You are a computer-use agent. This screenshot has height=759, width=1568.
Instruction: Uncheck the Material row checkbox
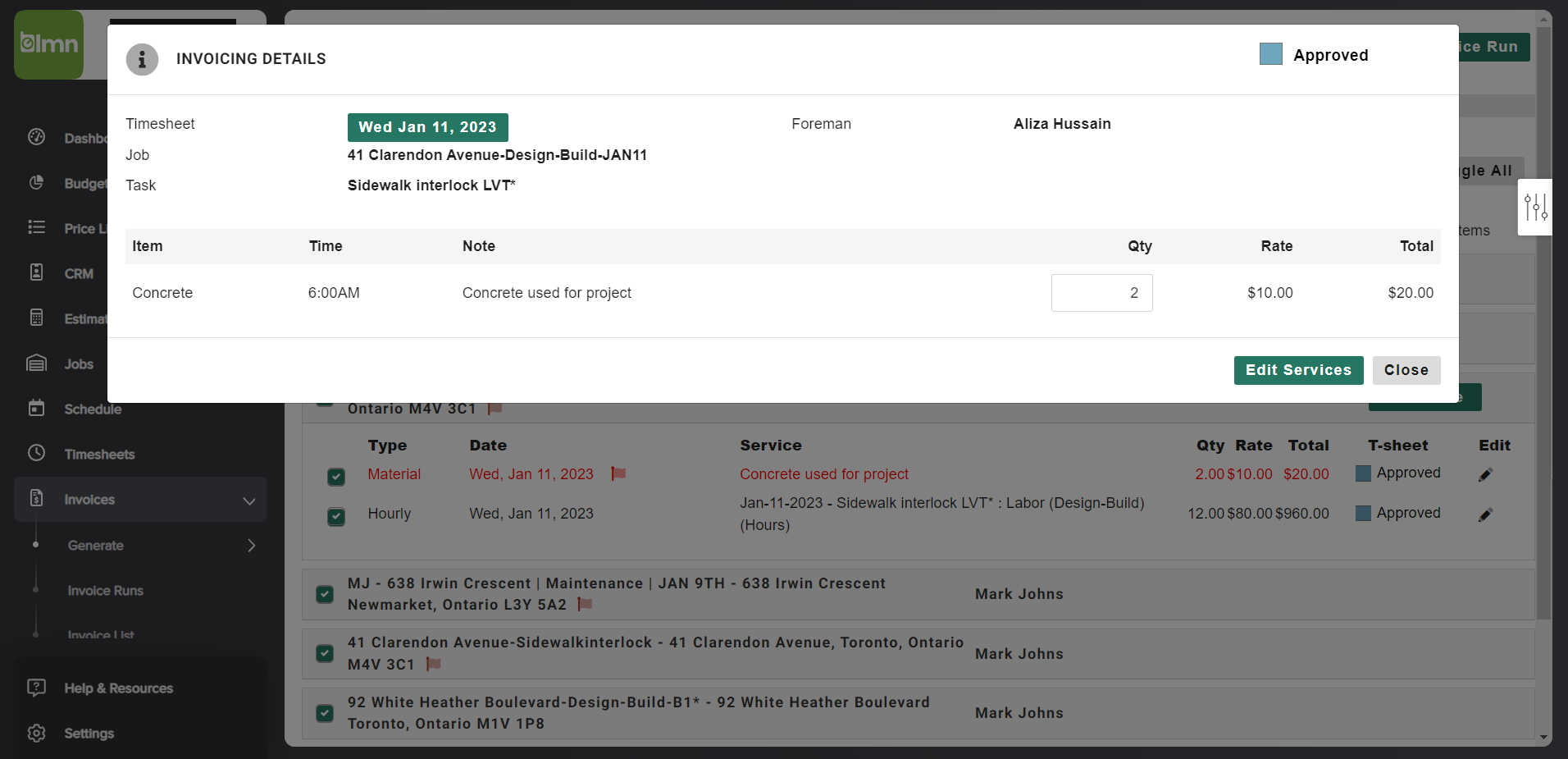335,476
